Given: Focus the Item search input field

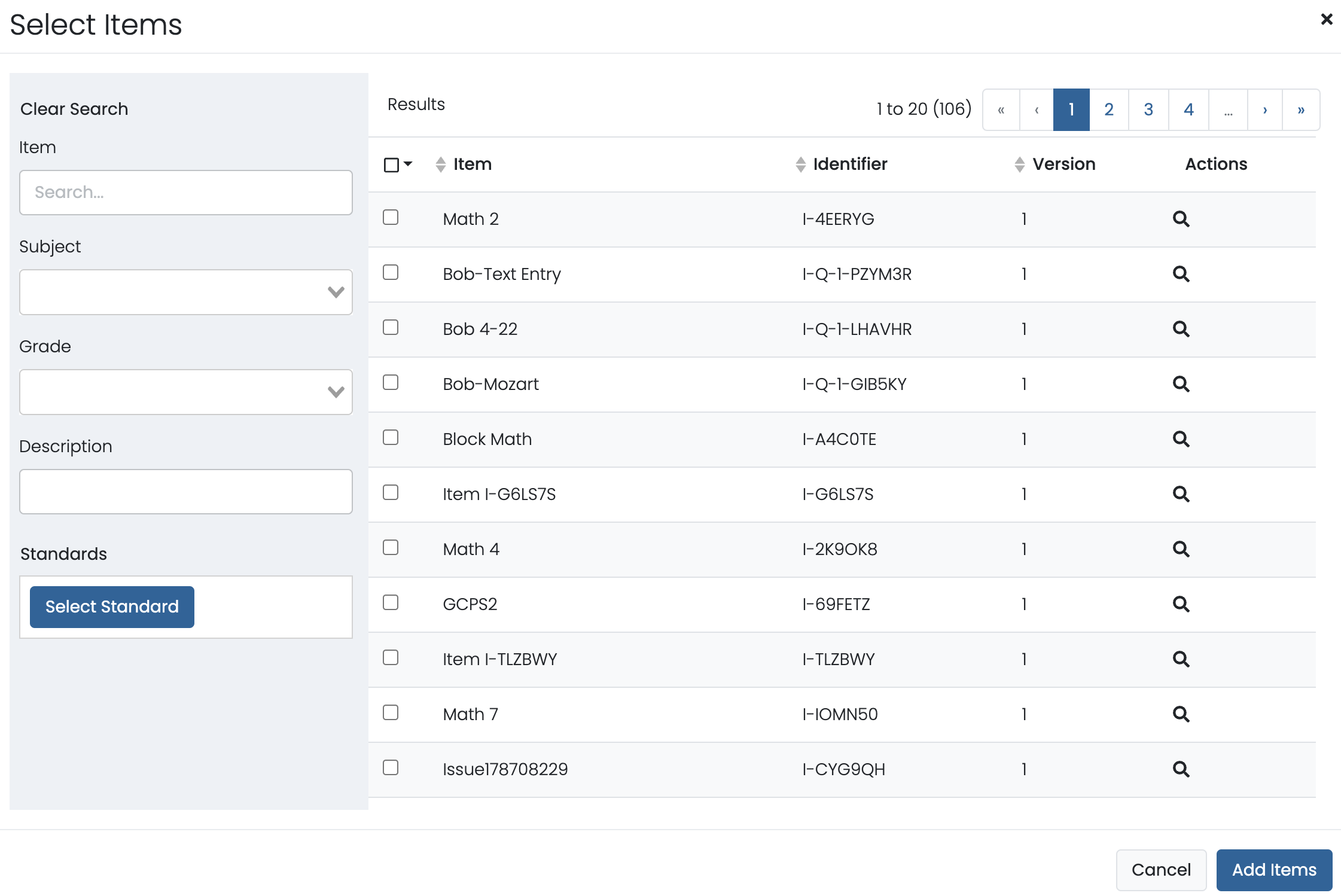Looking at the screenshot, I should [186, 193].
